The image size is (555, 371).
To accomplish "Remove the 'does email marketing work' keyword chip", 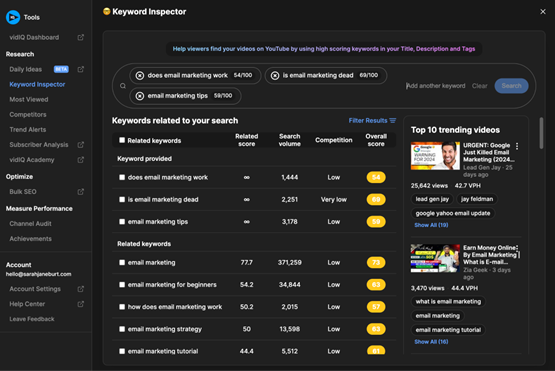I will (140, 75).
